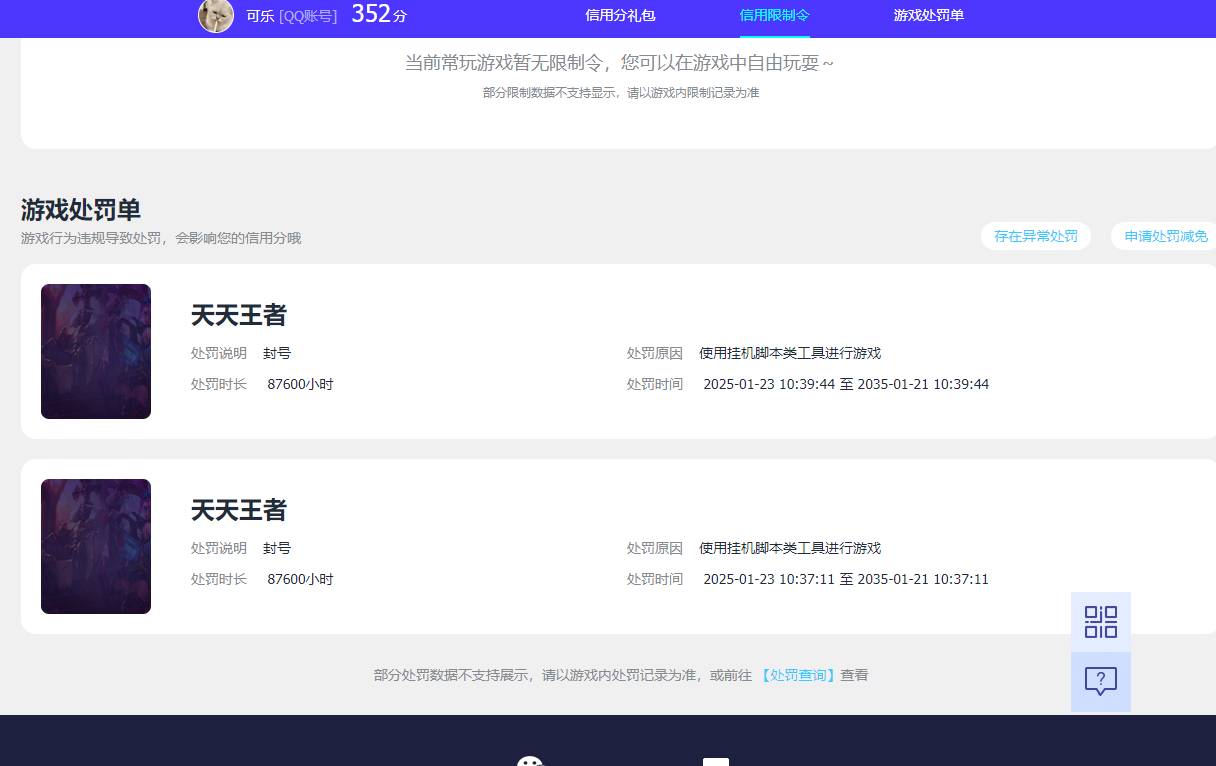Image resolution: width=1216 pixels, height=766 pixels.
Task: Click the 使用挂机脚本类工具进行游戏 reason text
Action: 789,353
